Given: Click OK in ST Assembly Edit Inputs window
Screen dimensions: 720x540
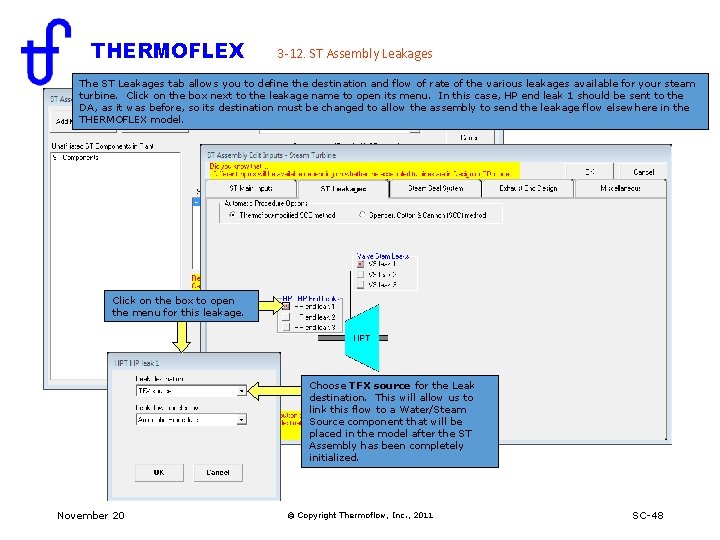Looking at the screenshot, I should pos(590,172).
